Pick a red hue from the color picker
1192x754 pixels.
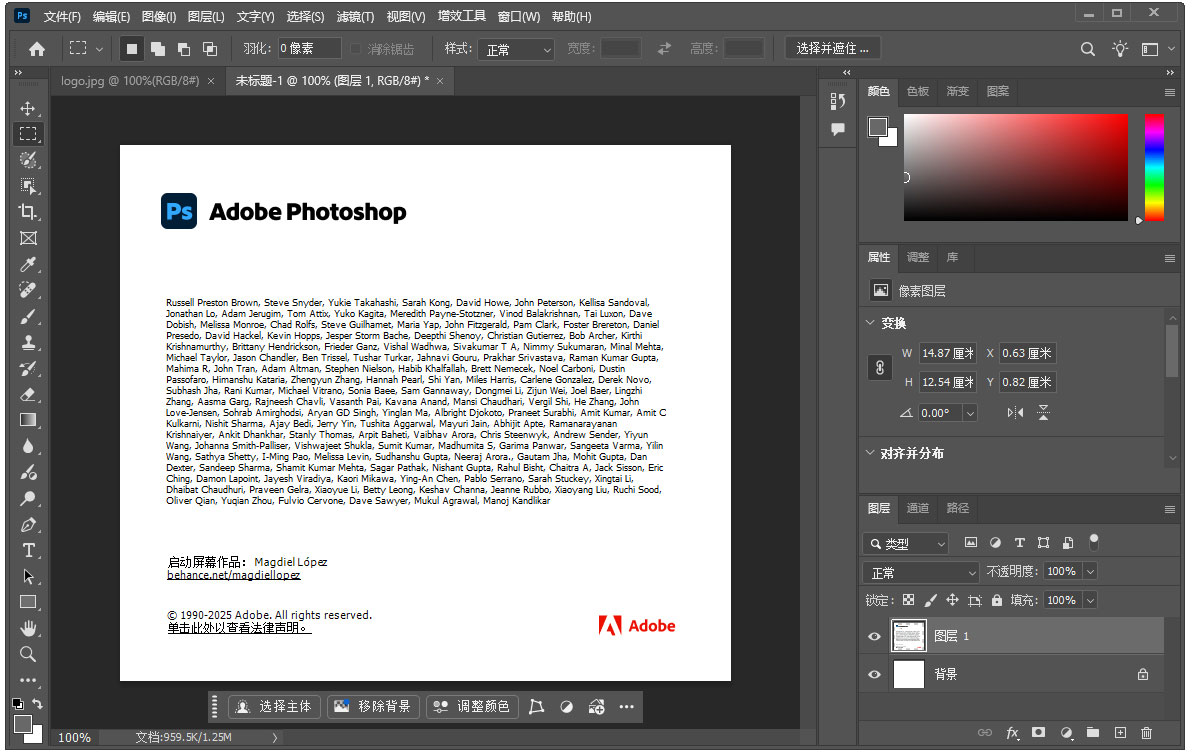click(1152, 120)
